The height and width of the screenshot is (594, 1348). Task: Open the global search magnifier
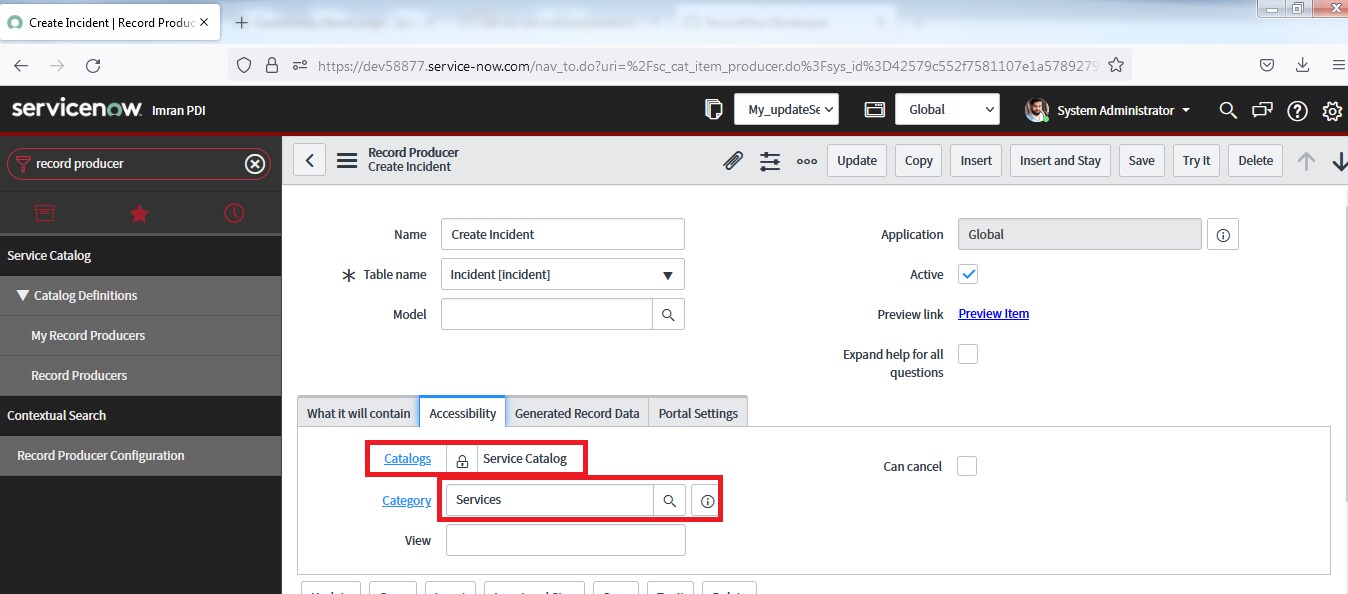pyautogui.click(x=1228, y=110)
